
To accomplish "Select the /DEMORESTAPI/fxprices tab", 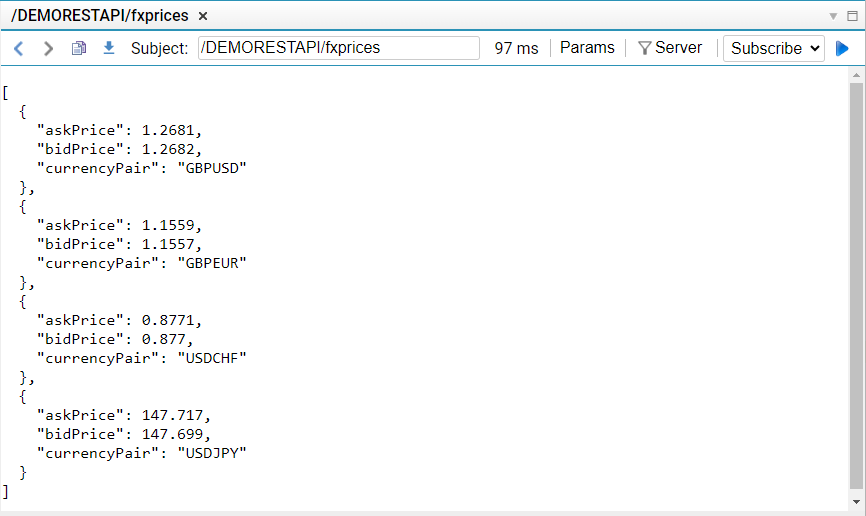I will (100, 15).
